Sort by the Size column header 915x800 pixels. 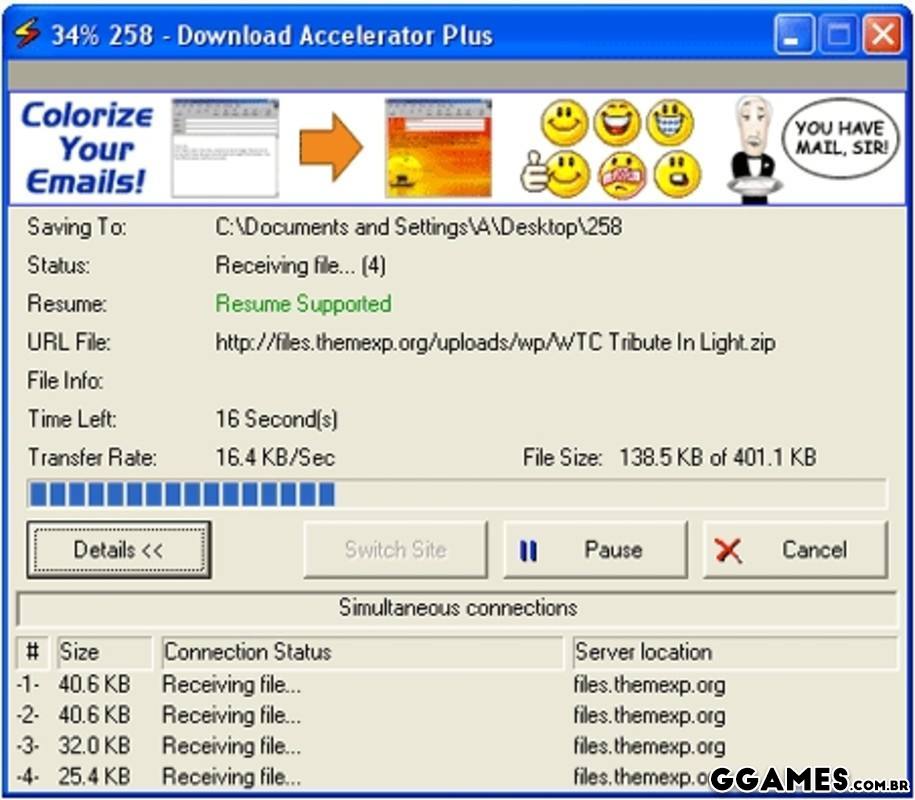pos(104,652)
